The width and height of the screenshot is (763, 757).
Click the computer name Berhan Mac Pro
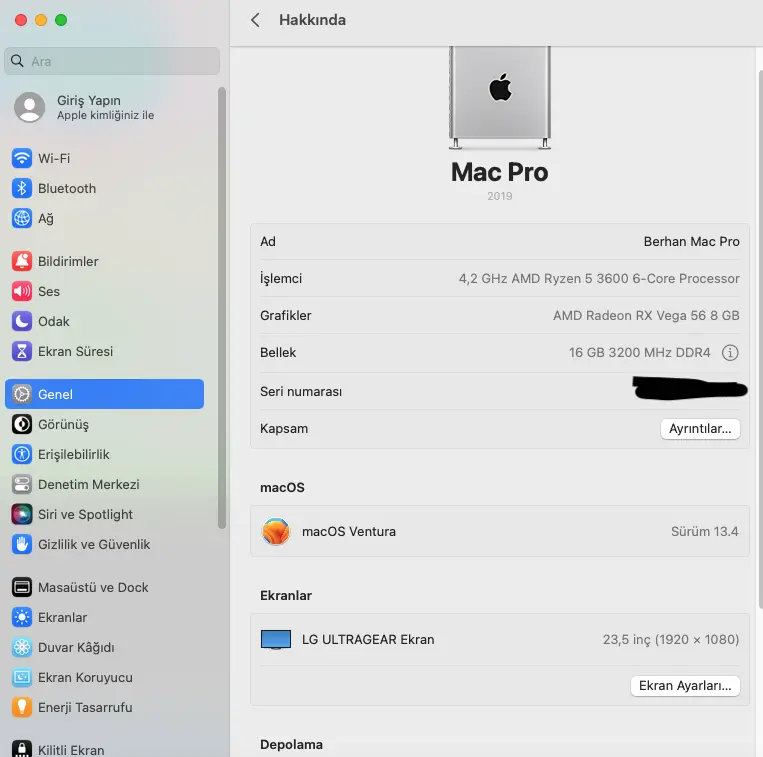point(691,241)
